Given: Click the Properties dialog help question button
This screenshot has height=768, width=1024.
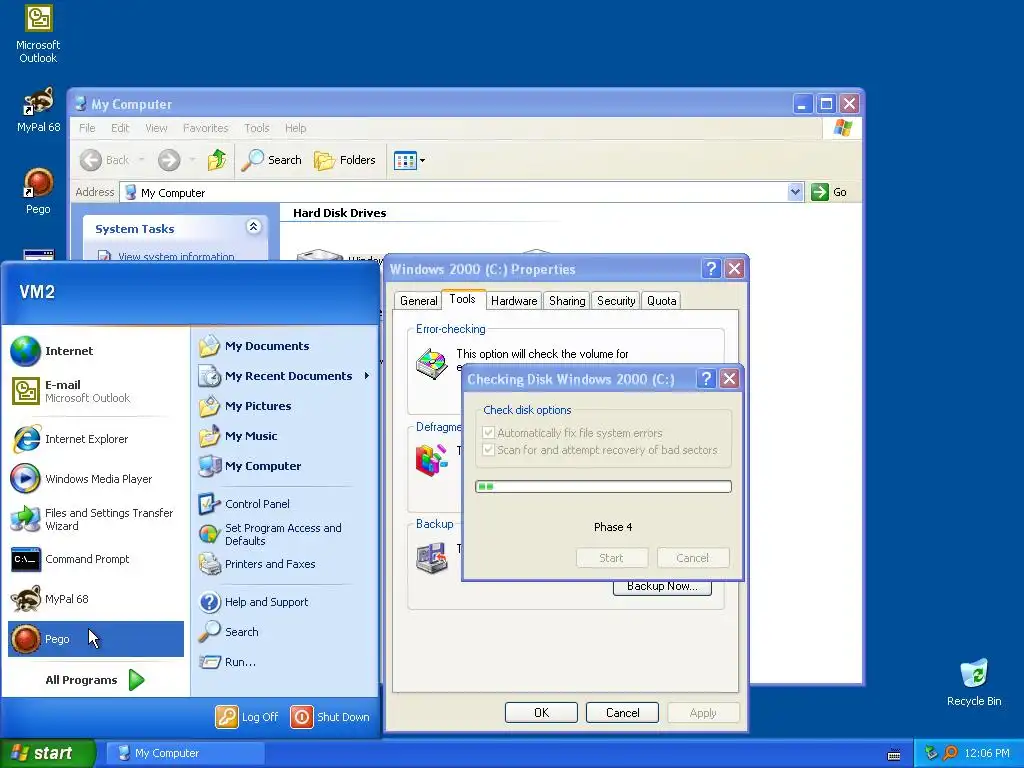Looking at the screenshot, I should click(711, 268).
